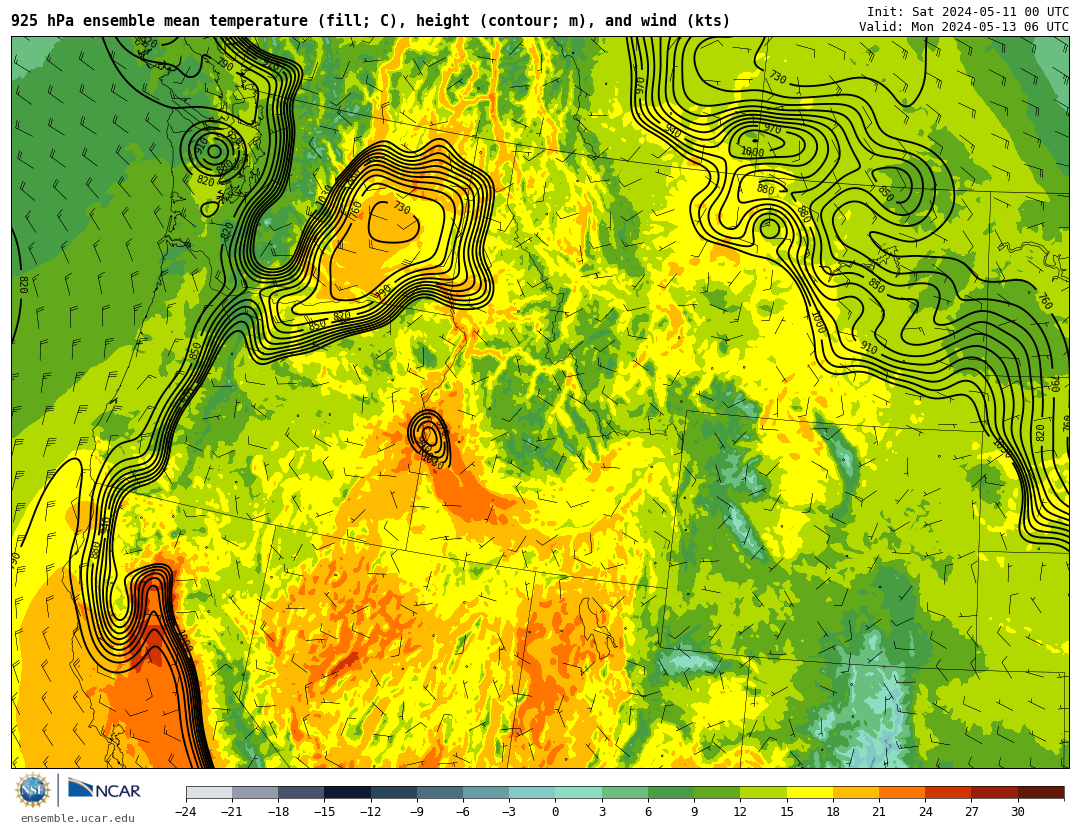Click the 'Valid: Mon 2024-05-13 06 UTC' text
The height and width of the screenshot is (831, 1080).
[x=964, y=27]
